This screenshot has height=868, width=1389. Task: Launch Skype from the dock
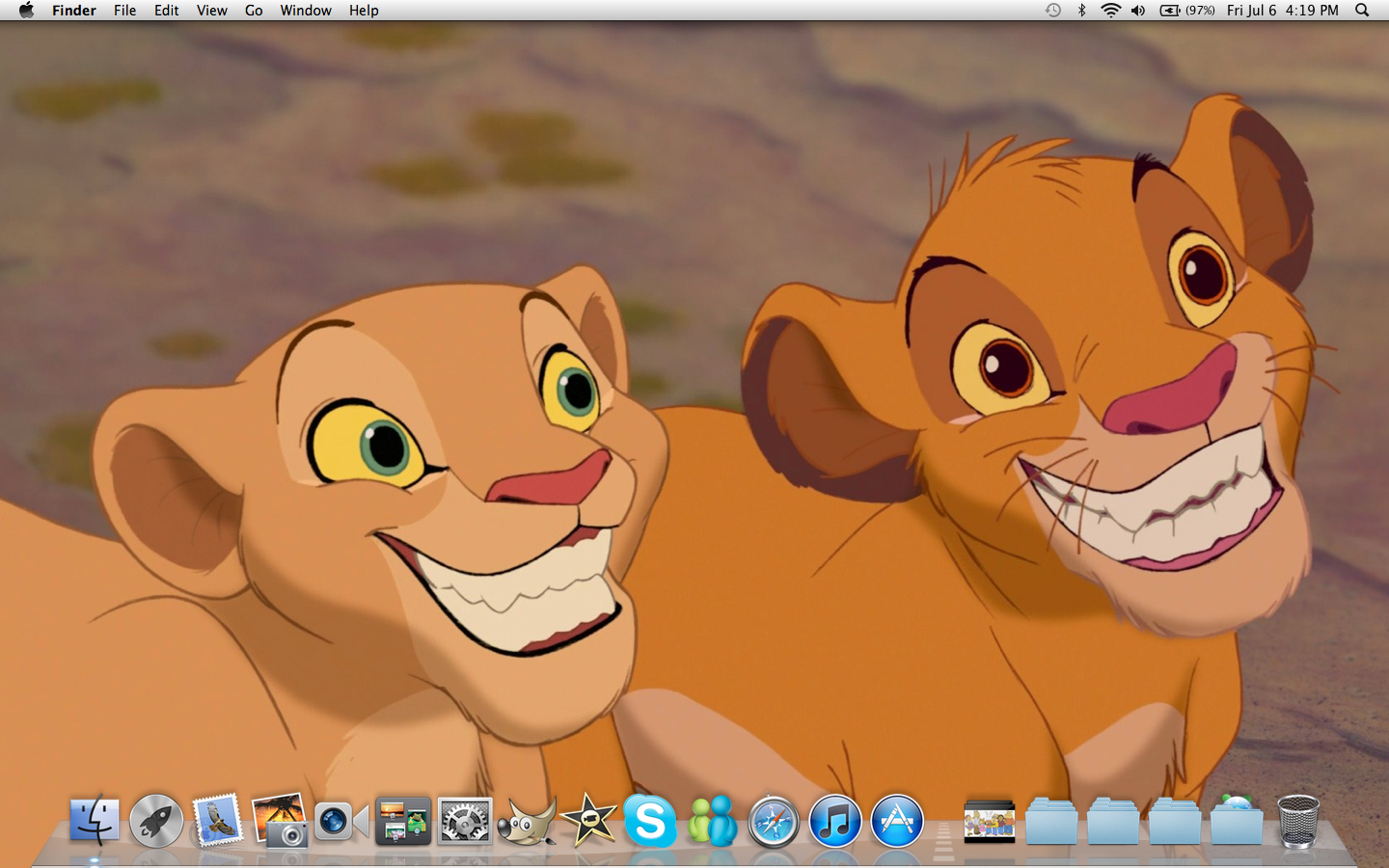[x=650, y=822]
